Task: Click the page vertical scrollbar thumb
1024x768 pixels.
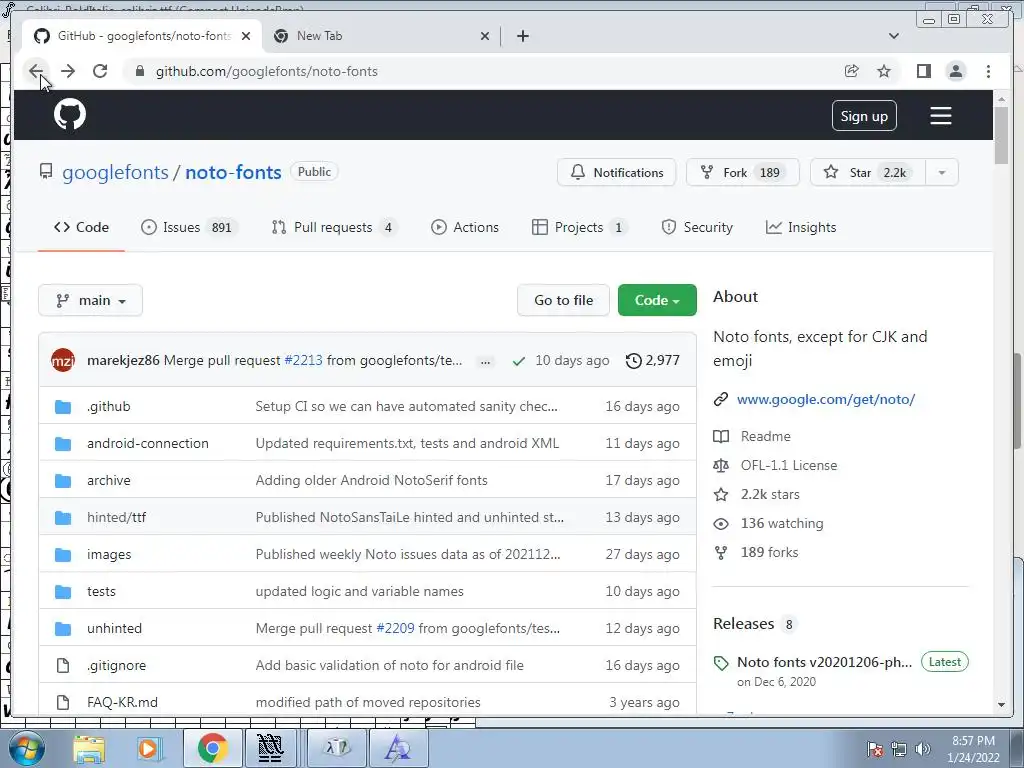Action: [1001, 135]
